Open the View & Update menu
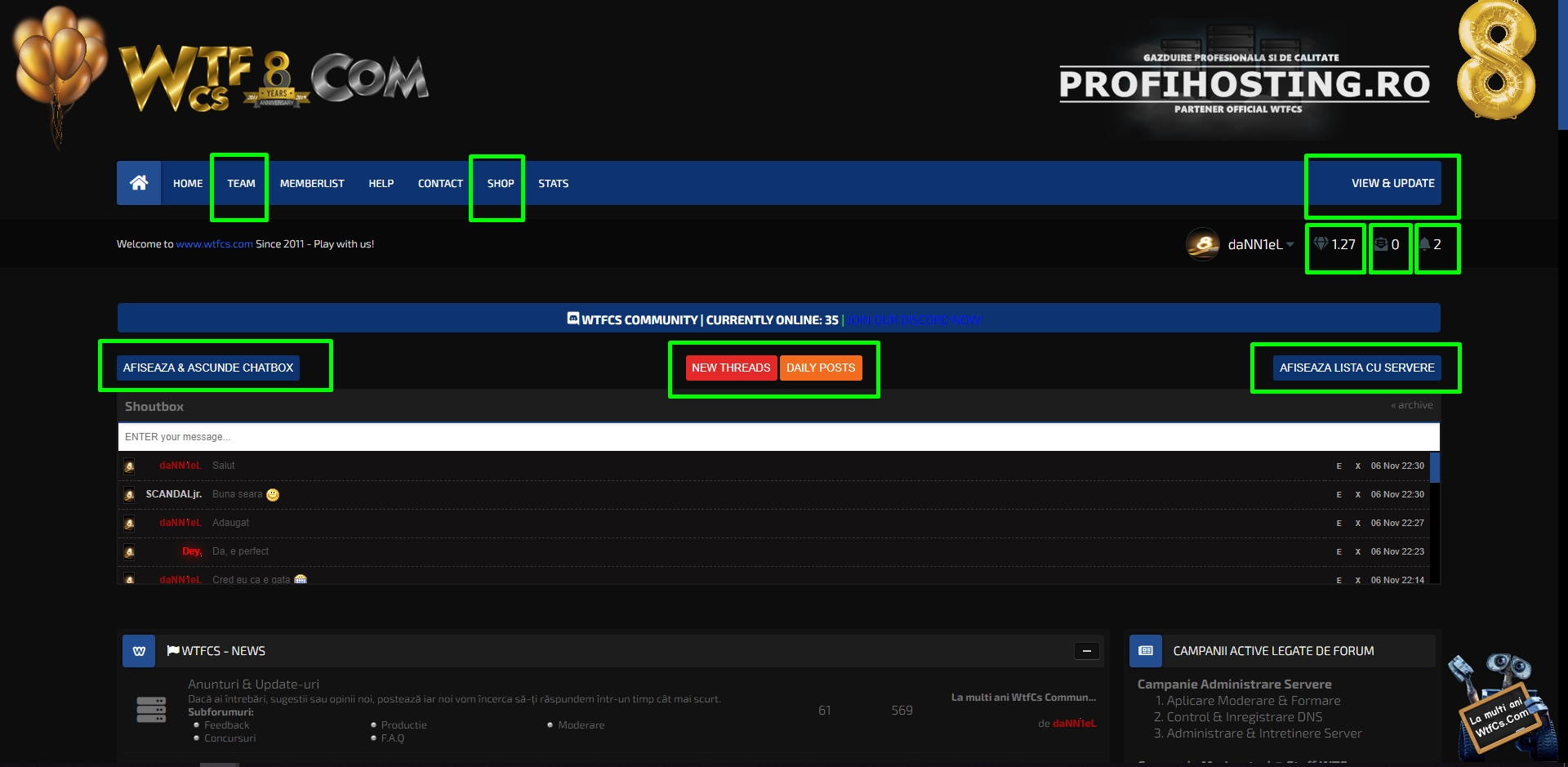1568x767 pixels. click(1392, 183)
